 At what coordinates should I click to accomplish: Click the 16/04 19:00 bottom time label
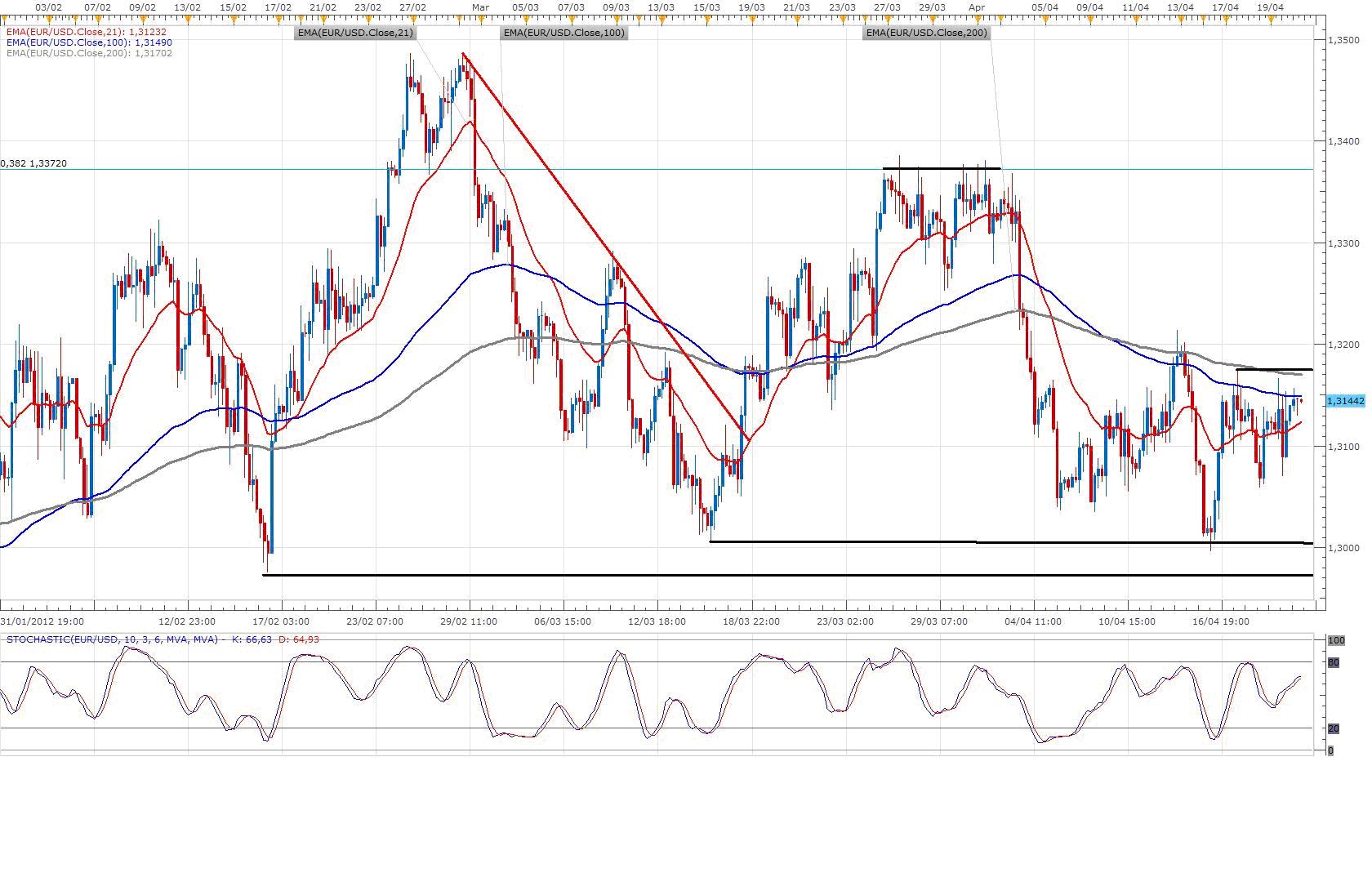[1221, 621]
